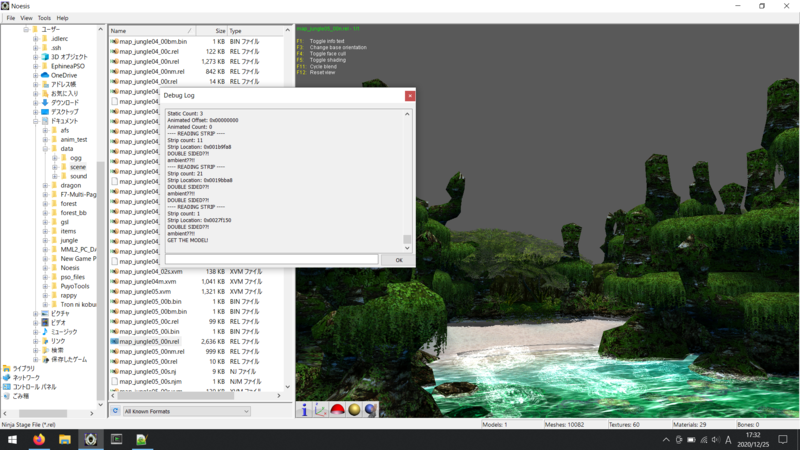800x450 pixels.
Task: Open the Help menu
Action: pyautogui.click(x=62, y=18)
